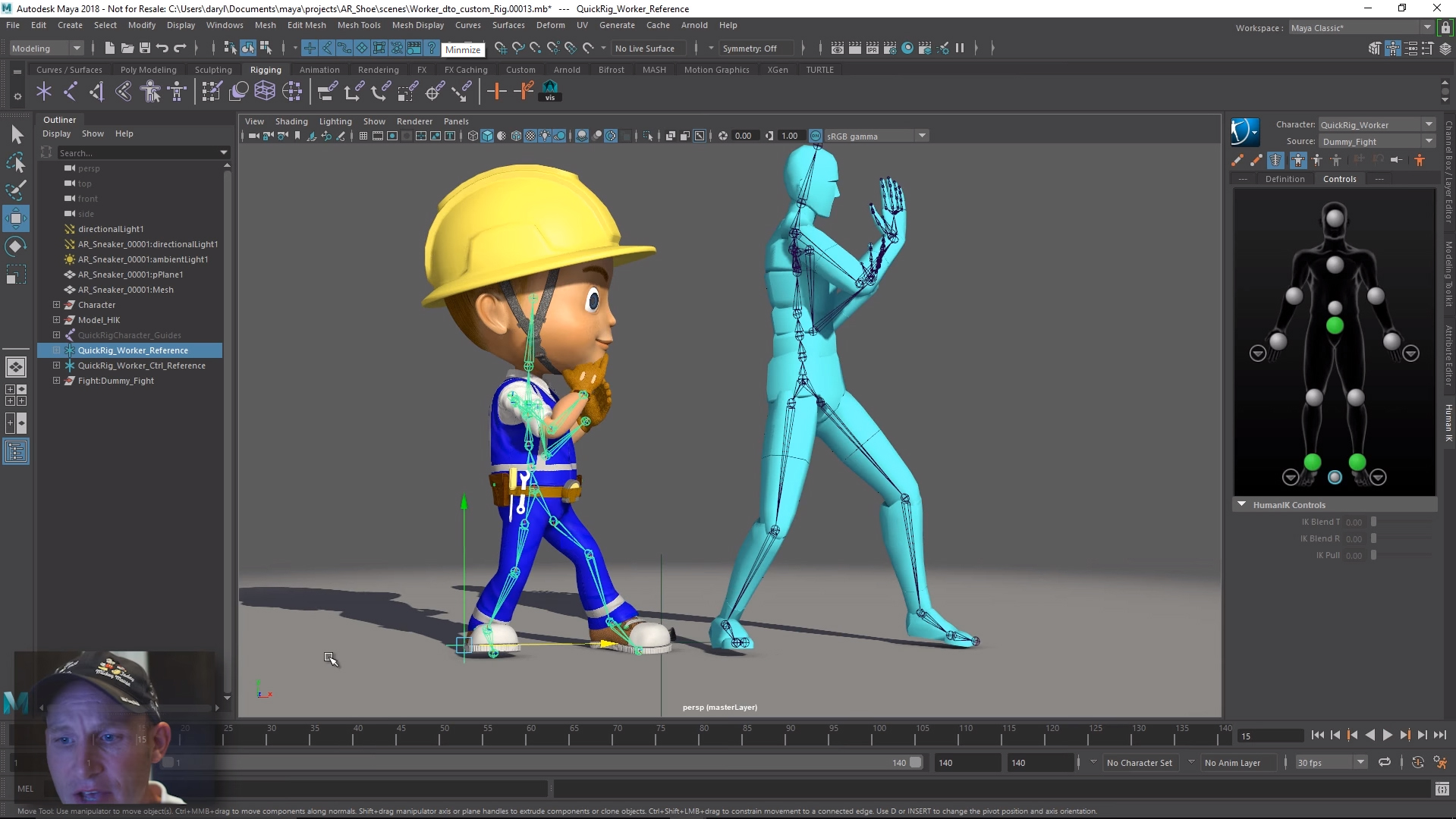Click the Render Current Frame icon
This screenshot has height=819, width=1456.
854,49
